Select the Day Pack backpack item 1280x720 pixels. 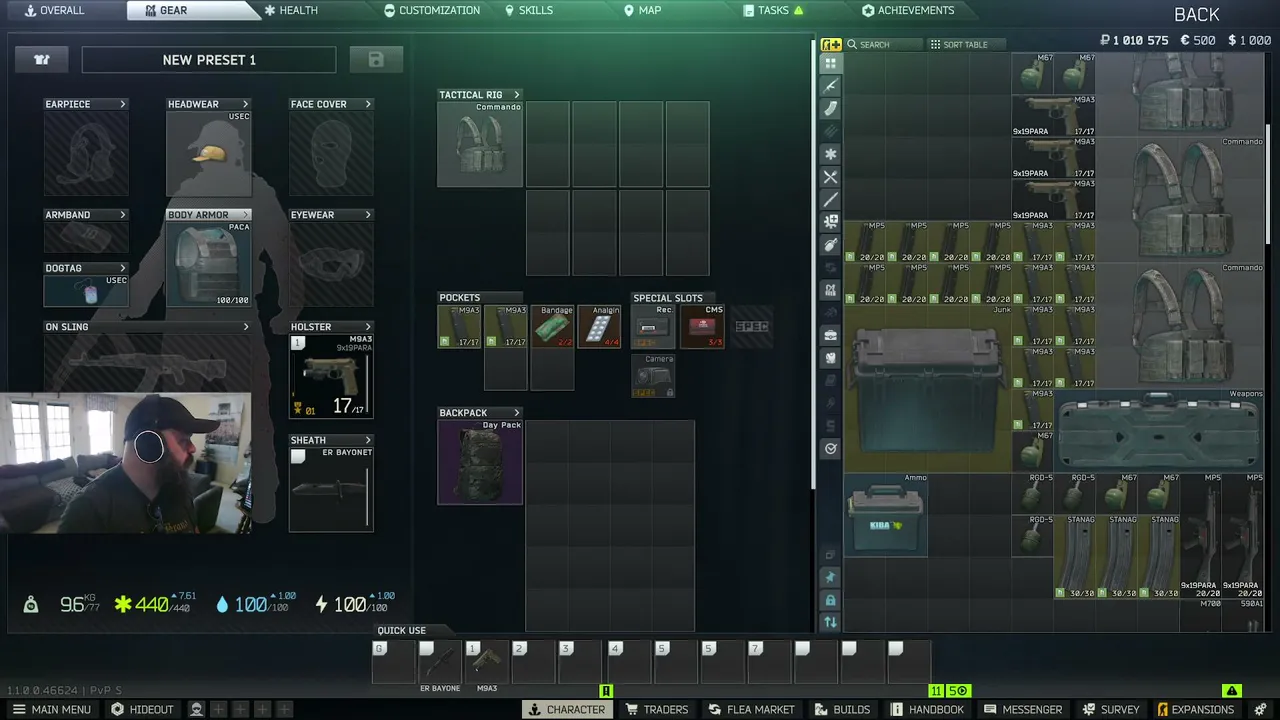[480, 462]
